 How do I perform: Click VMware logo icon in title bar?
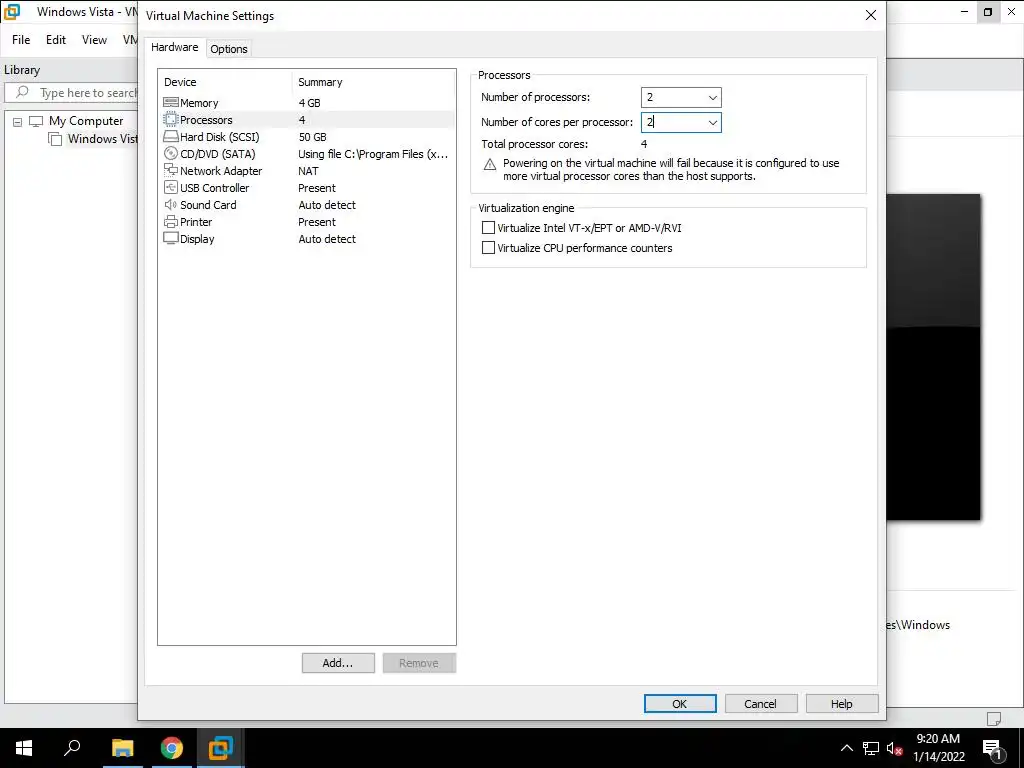[x=12, y=12]
